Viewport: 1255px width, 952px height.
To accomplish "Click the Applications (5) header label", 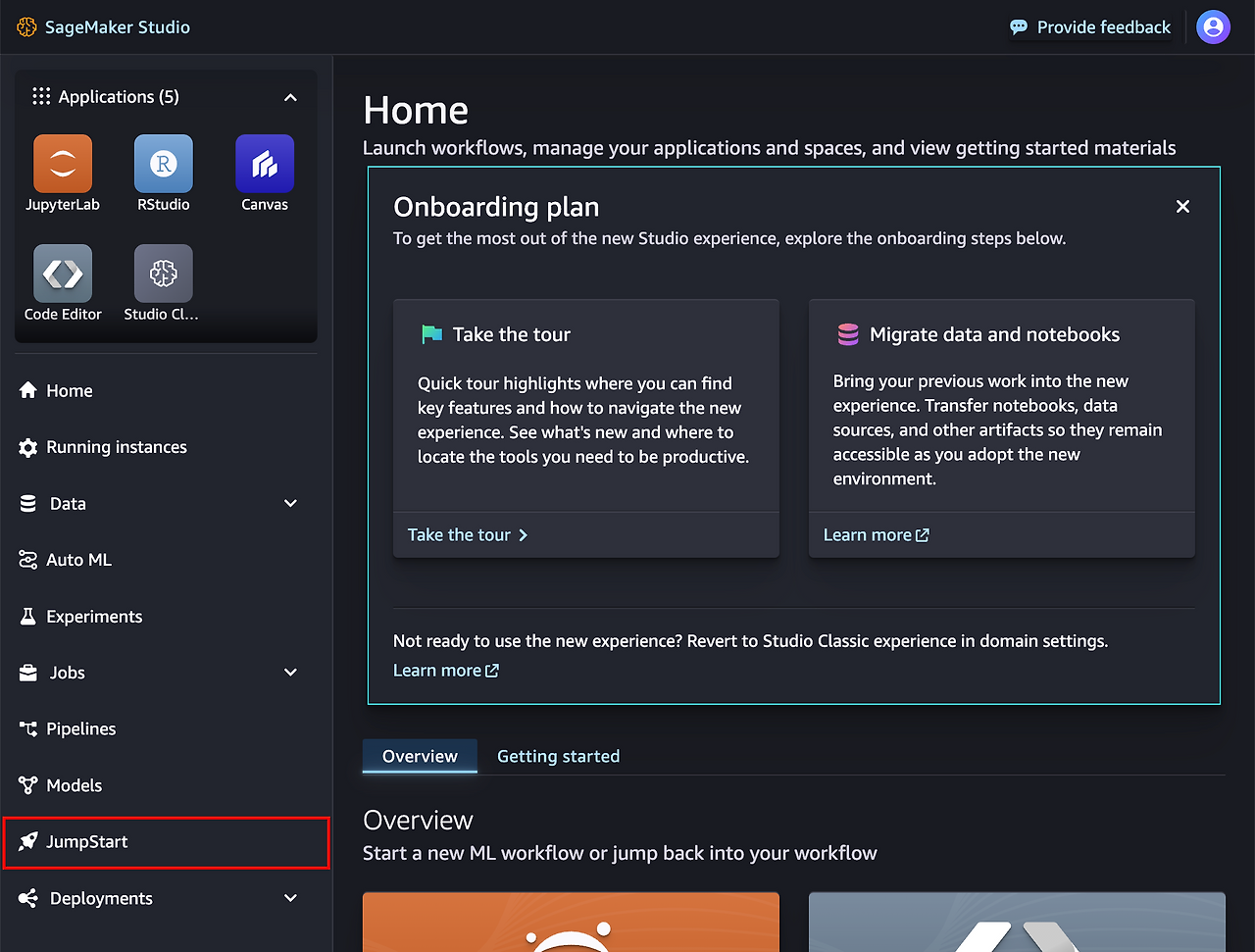I will pos(119,96).
